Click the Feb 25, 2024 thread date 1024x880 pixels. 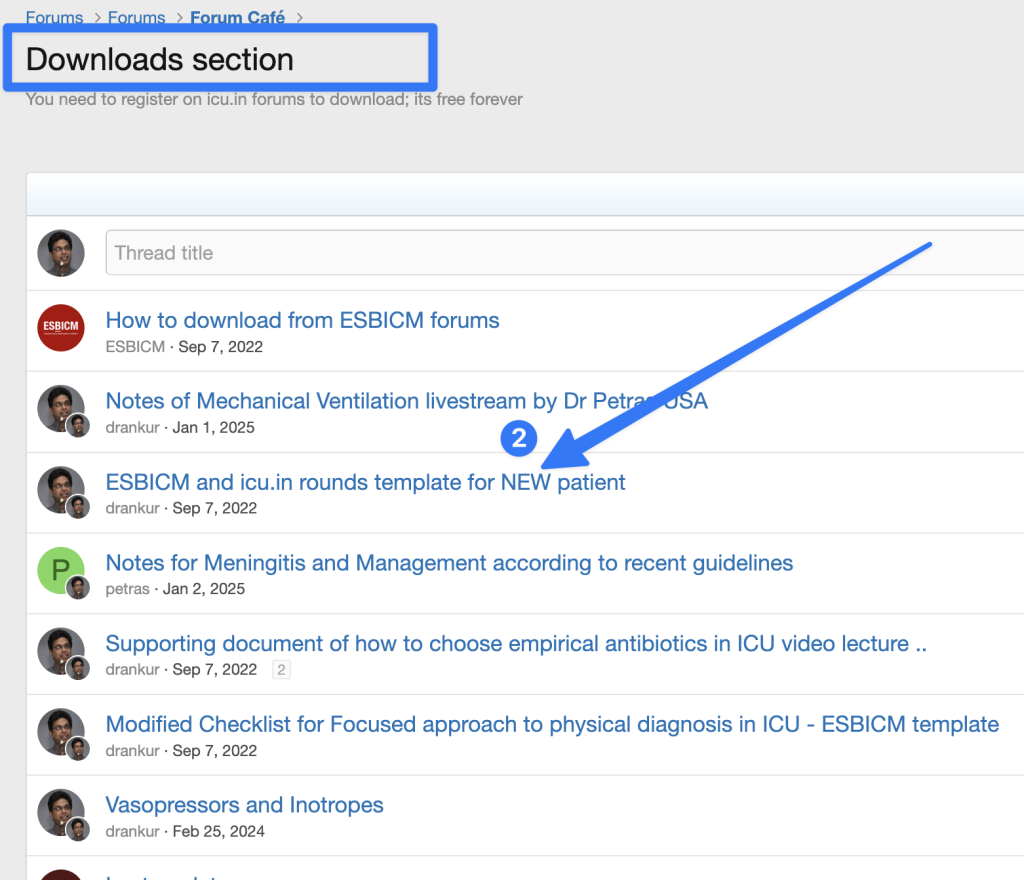[x=218, y=831]
